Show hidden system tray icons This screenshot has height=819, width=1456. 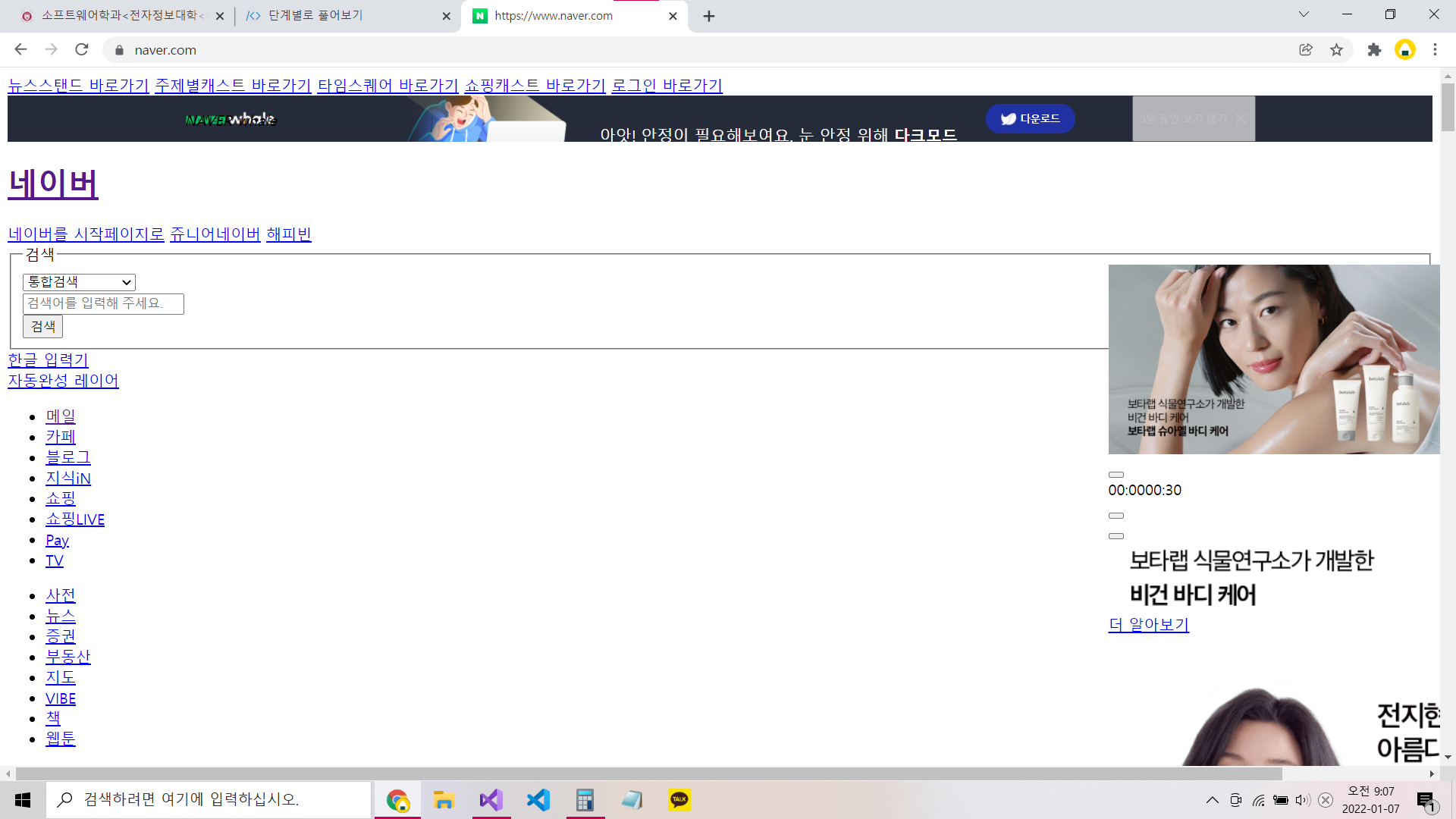[1213, 800]
